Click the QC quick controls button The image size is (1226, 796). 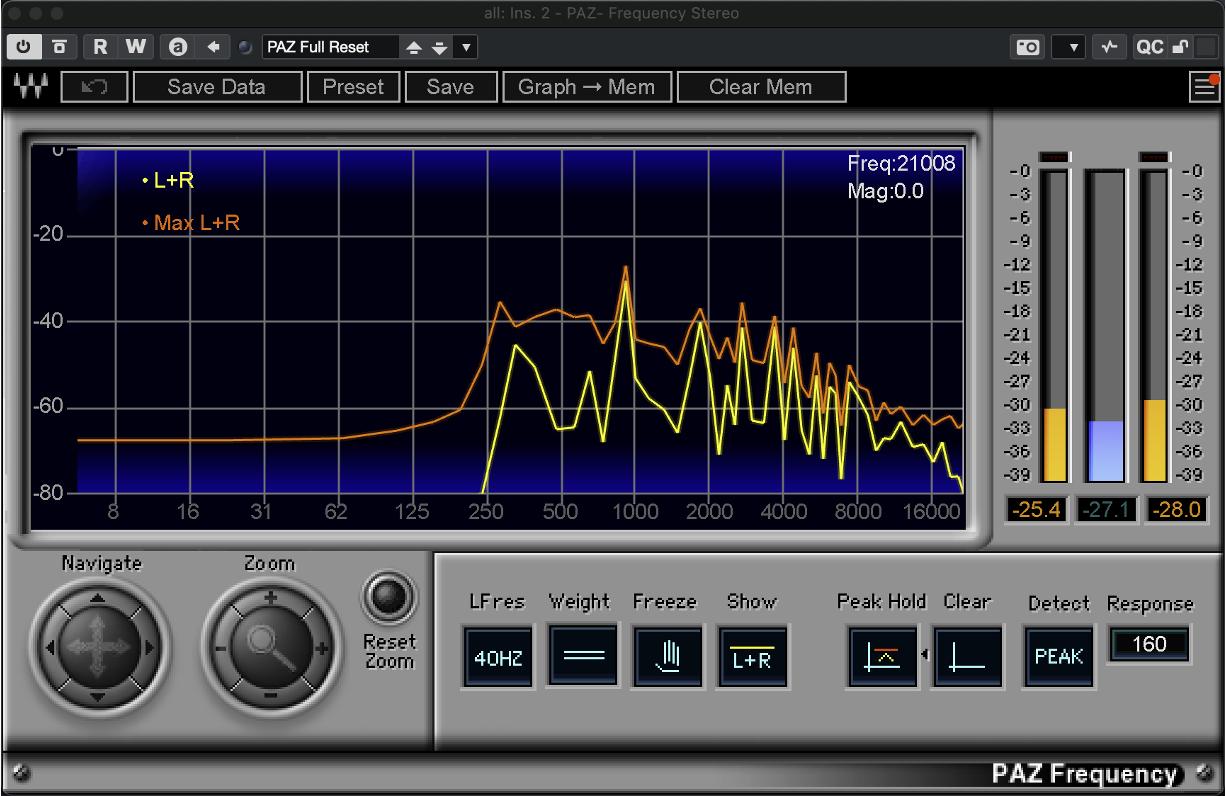click(x=1150, y=47)
